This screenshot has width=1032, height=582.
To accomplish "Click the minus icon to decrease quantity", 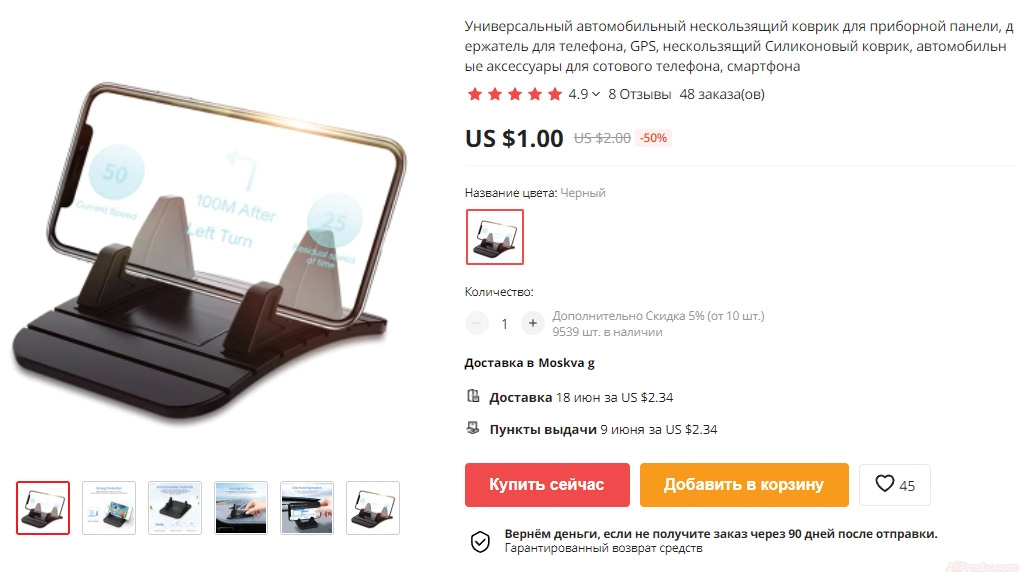I will [x=477, y=323].
